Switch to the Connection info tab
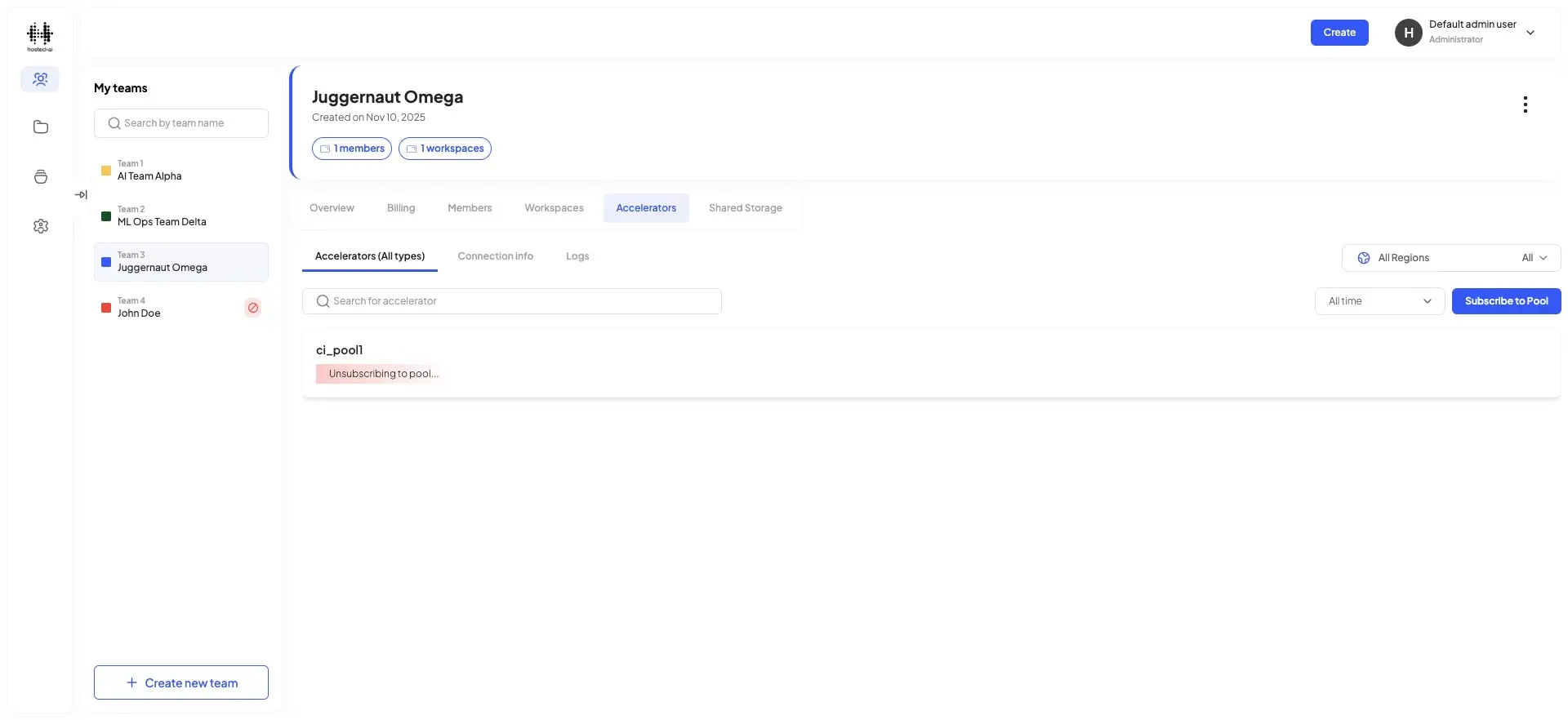The width and height of the screenshot is (1568, 720). (495, 256)
